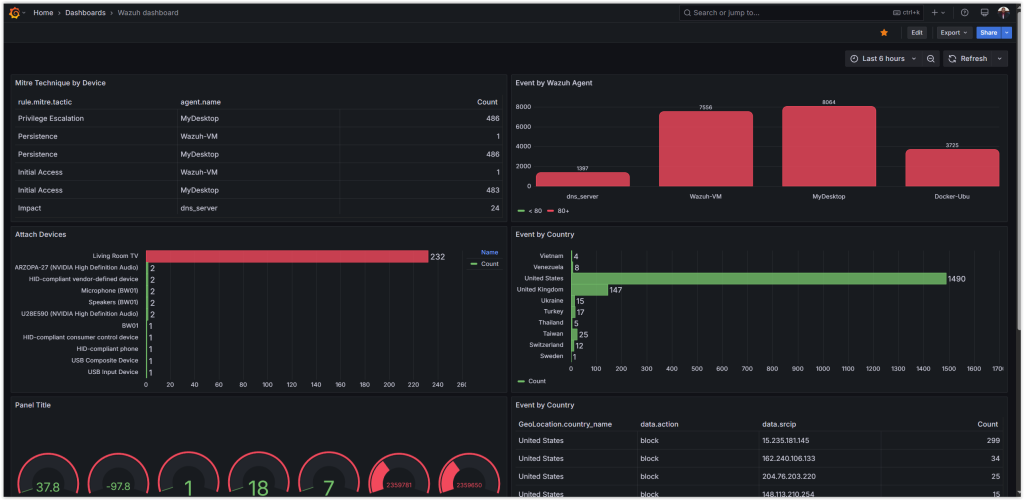This screenshot has width=1024, height=500.
Task: Open the refresh interval dropdown arrow
Action: tap(999, 59)
